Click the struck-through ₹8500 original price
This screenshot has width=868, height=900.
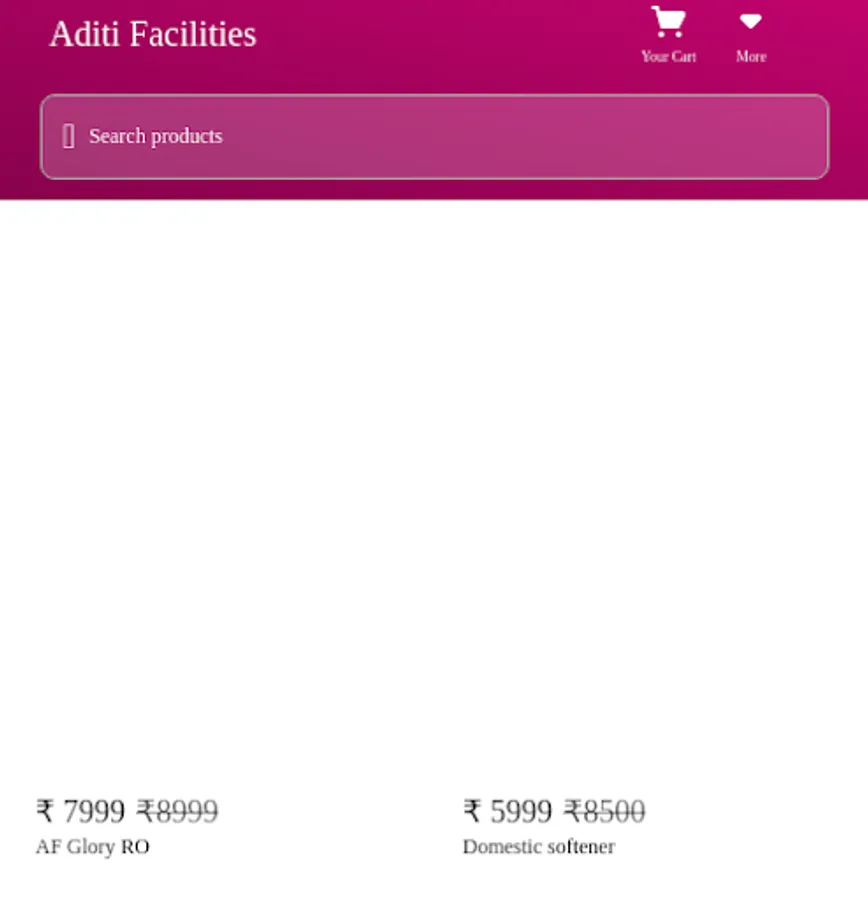click(604, 811)
